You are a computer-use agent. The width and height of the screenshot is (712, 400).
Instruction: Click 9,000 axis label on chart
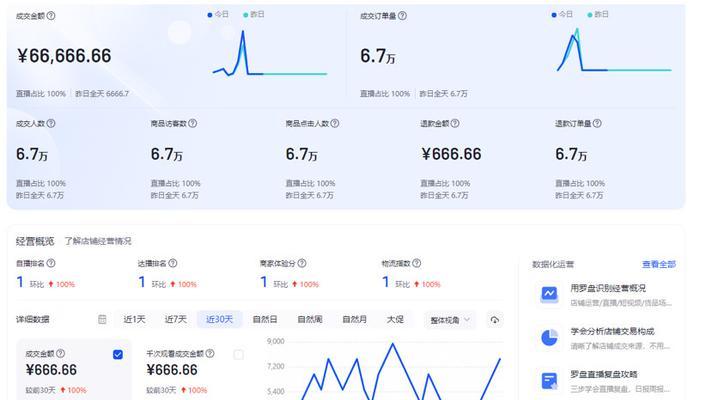tap(276, 341)
